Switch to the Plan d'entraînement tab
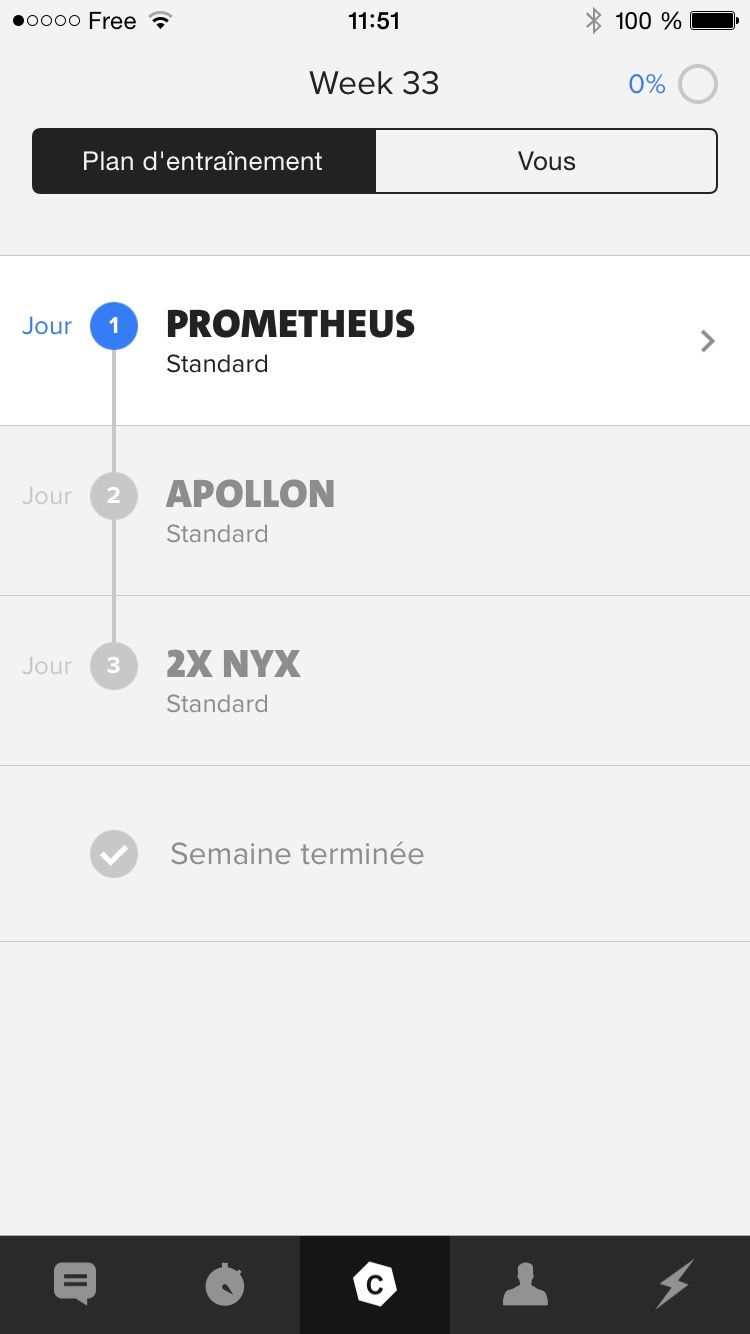 (203, 161)
